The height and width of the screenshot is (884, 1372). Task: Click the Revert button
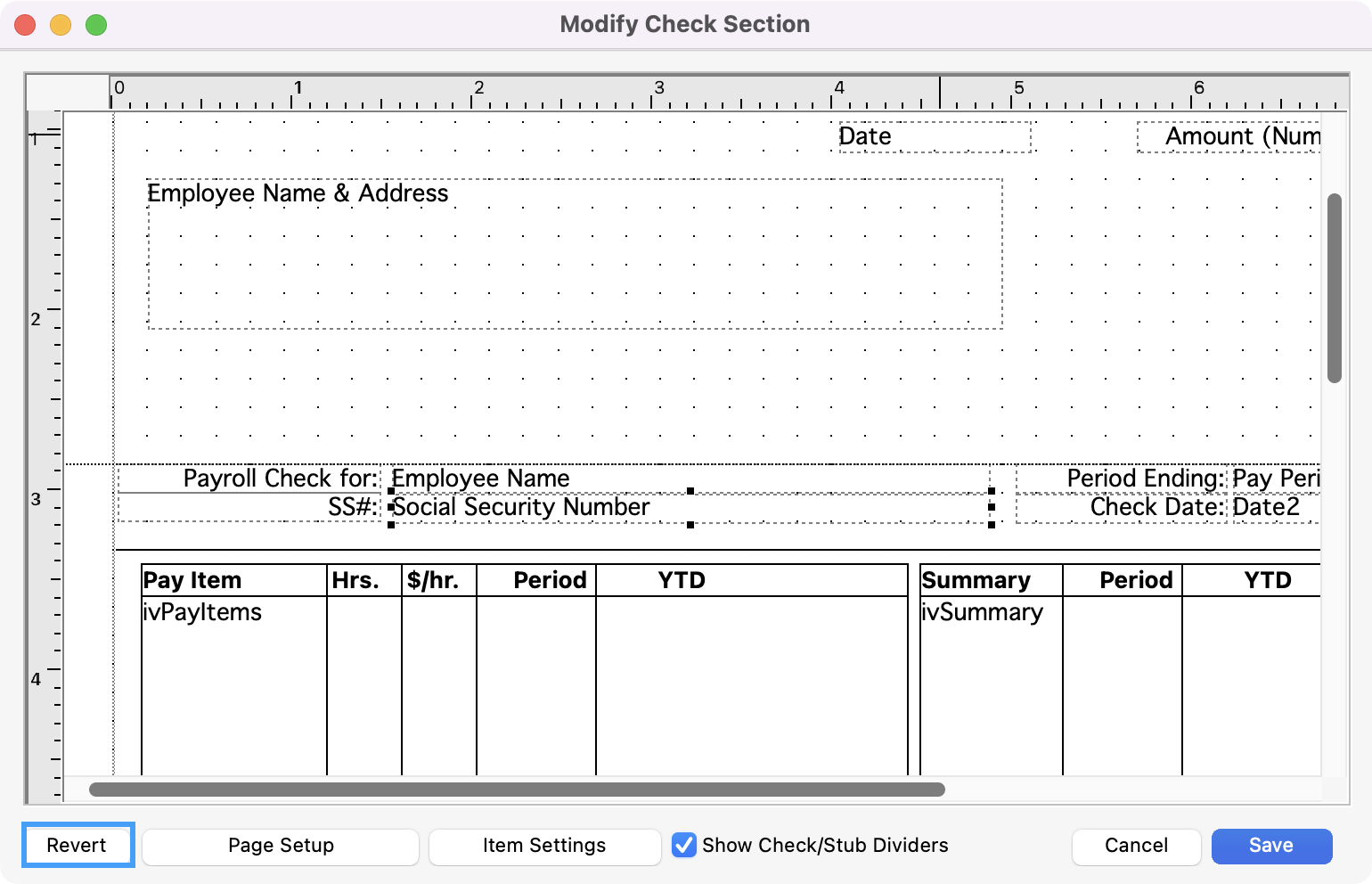coord(78,845)
